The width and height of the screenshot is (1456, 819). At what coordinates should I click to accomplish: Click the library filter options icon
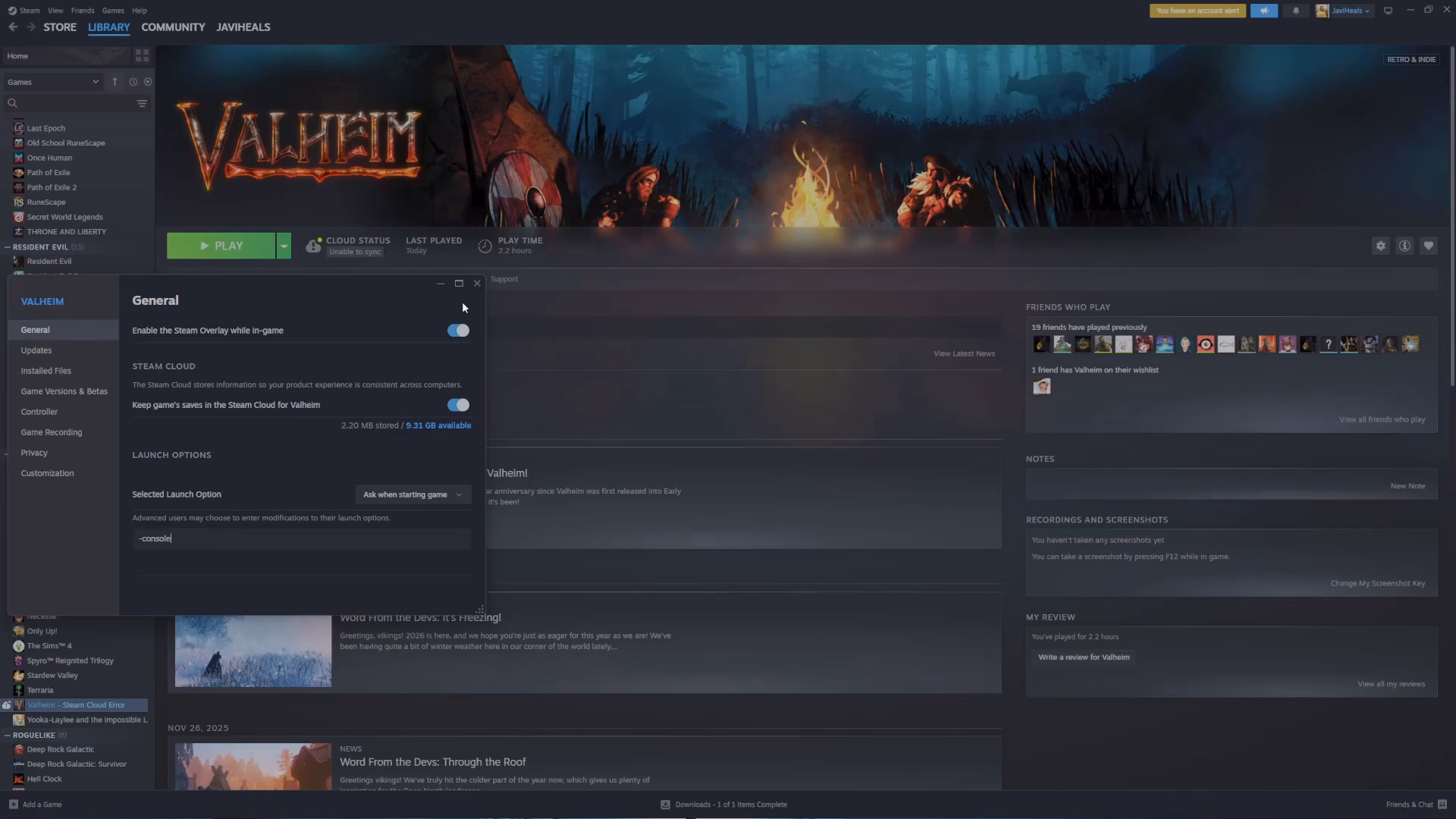click(x=142, y=103)
